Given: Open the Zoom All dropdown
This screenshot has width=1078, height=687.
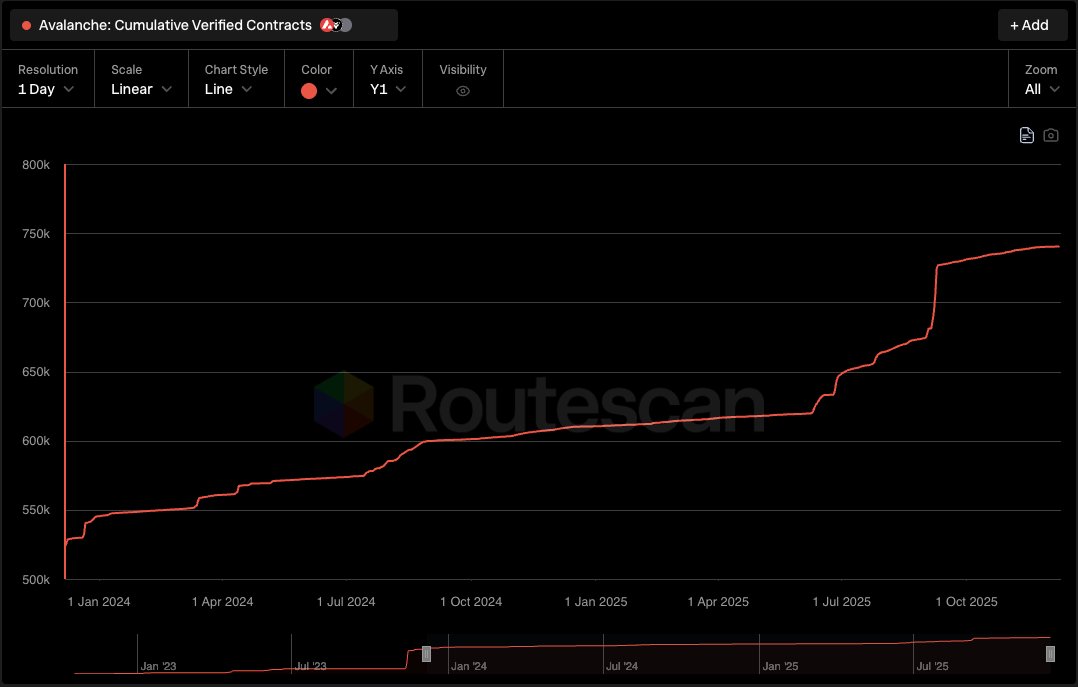Looking at the screenshot, I should [x=1042, y=89].
